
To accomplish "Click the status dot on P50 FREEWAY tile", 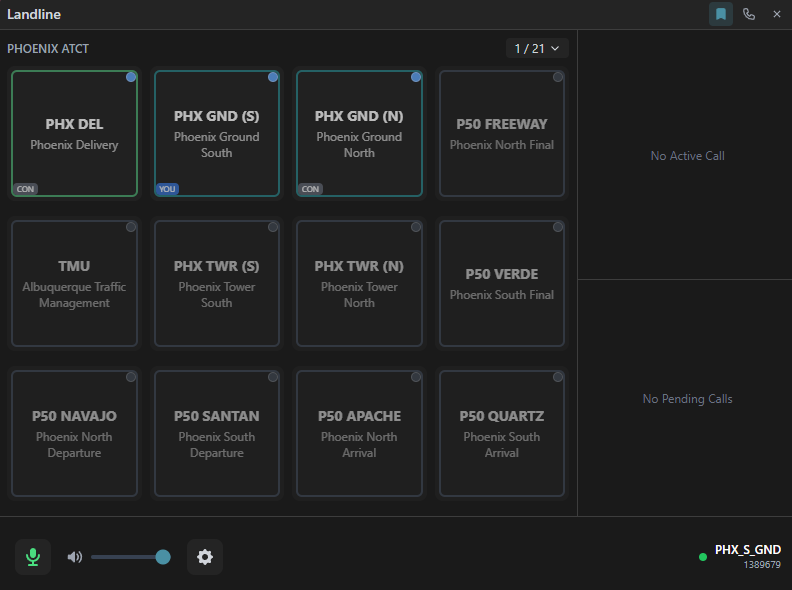I will (x=558, y=77).
